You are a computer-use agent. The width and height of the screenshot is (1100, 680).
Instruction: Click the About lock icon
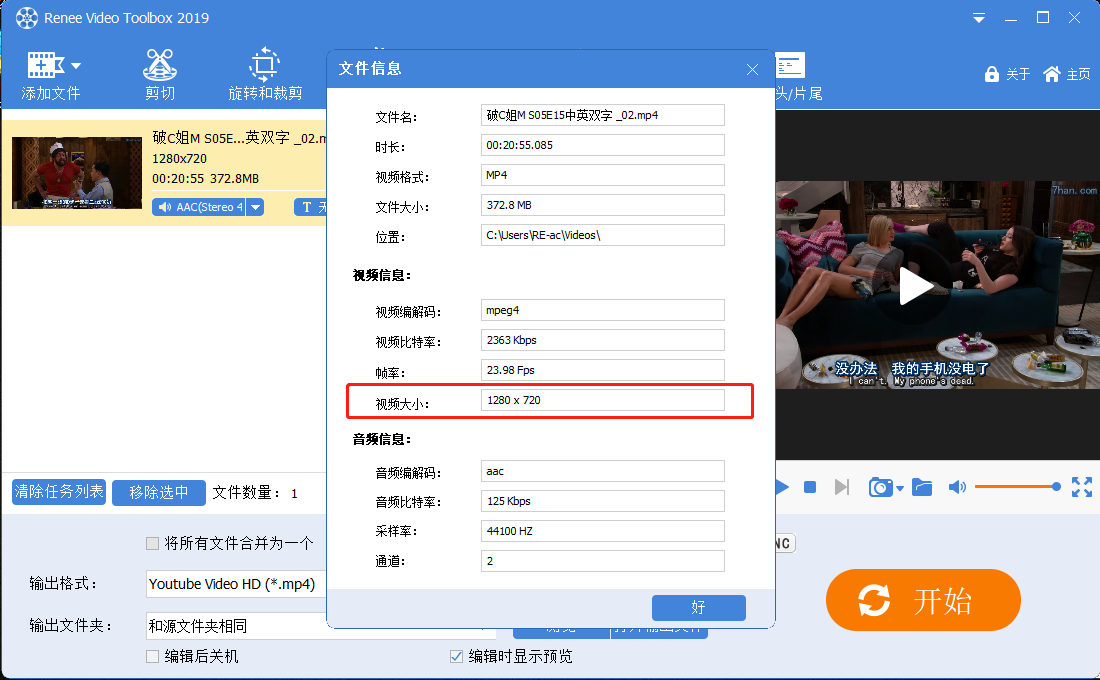[x=991, y=74]
